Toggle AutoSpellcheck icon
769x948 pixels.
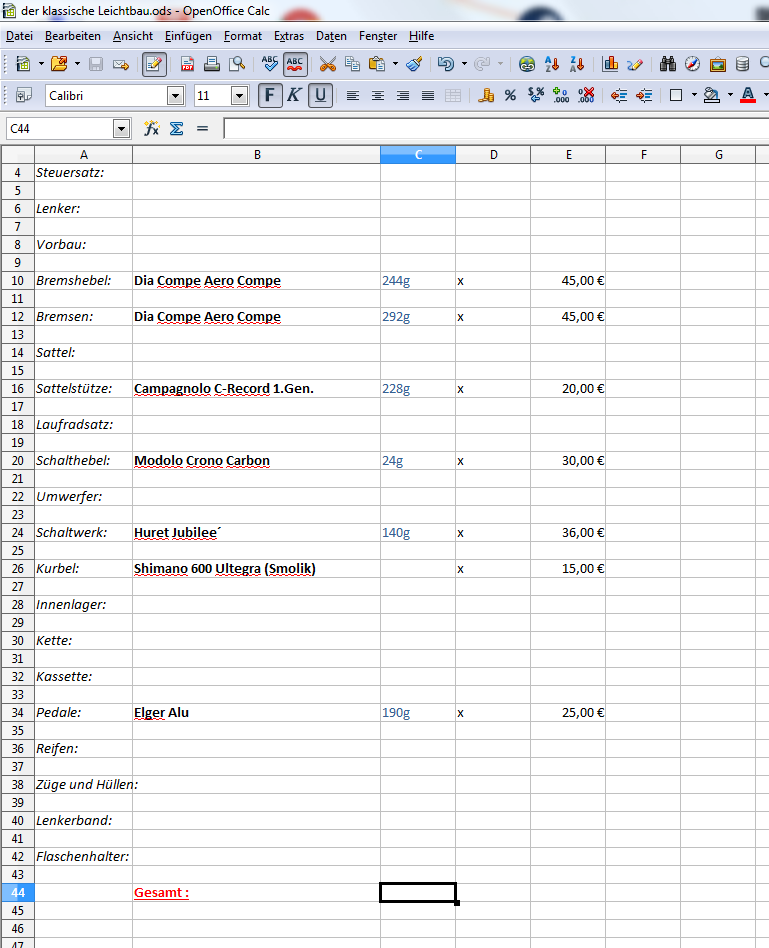[295, 63]
